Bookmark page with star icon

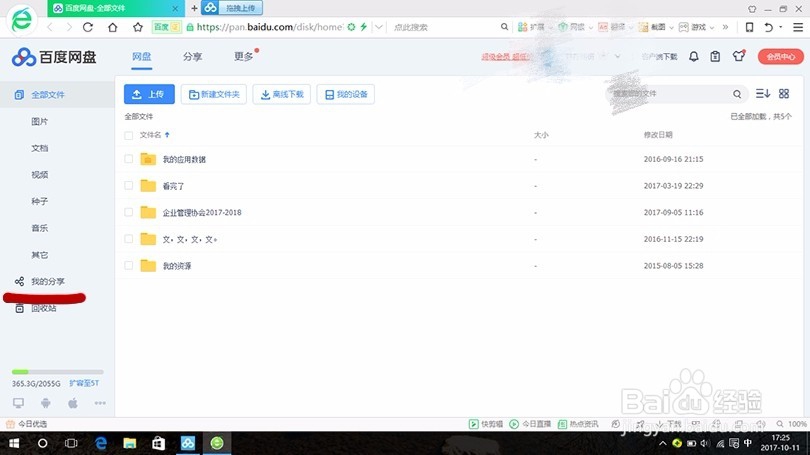137,27
